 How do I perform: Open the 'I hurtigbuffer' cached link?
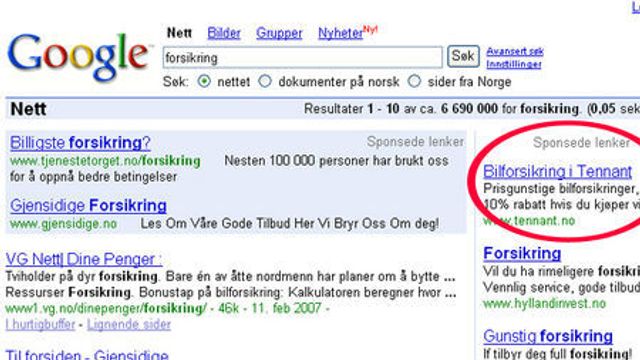pos(40,324)
